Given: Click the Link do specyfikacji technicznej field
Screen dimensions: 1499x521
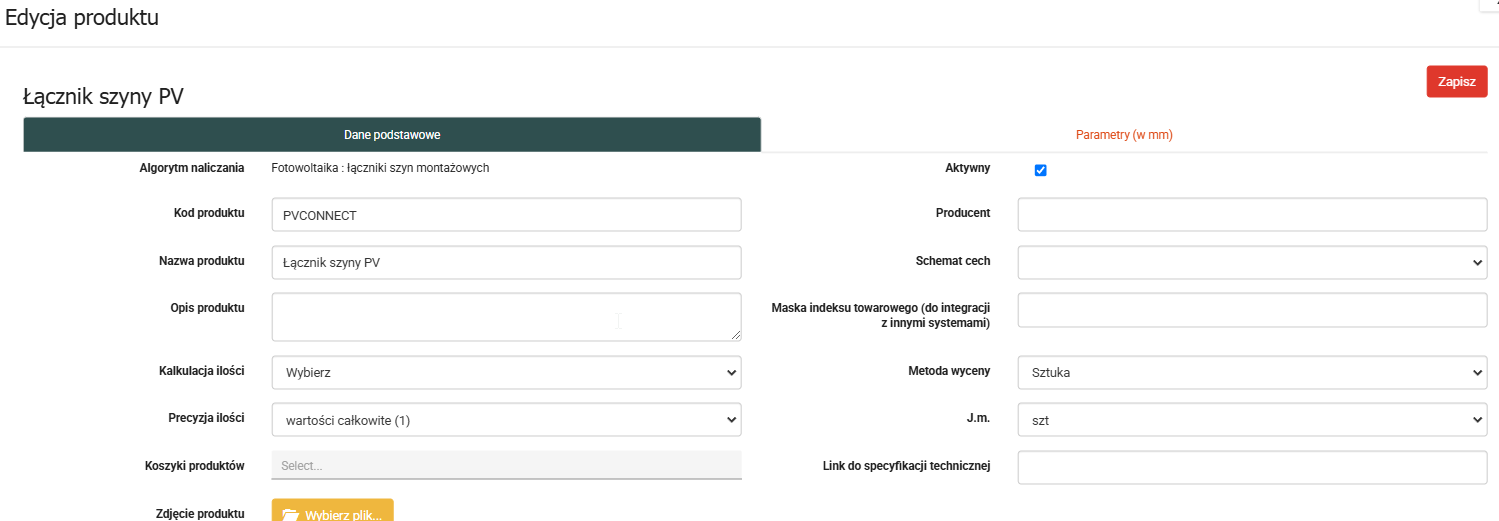Looking at the screenshot, I should tap(1252, 467).
